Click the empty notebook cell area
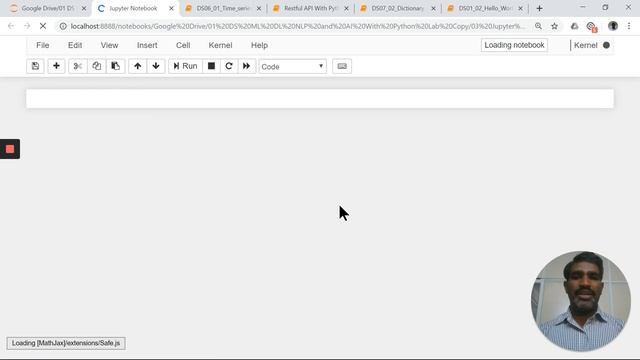 coord(320,99)
